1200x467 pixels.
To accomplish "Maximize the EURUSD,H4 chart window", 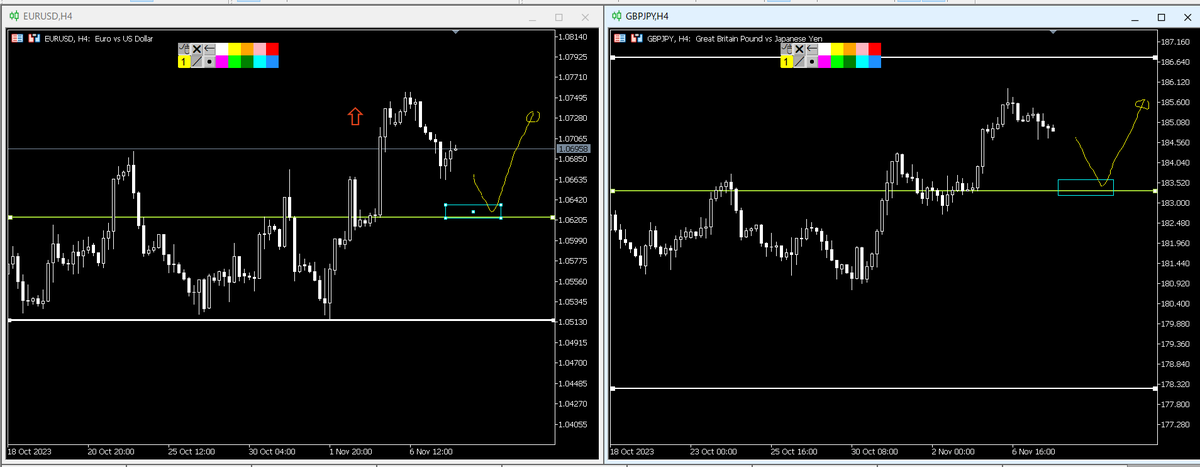I will coord(558,17).
